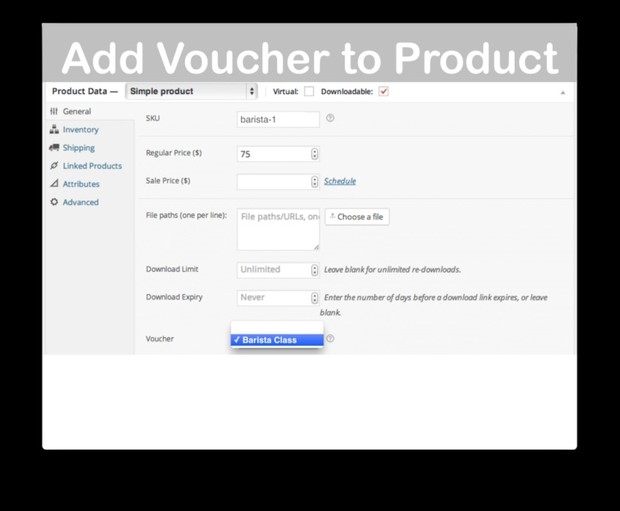The width and height of the screenshot is (620, 511).
Task: Click the Linked Products link icon
Action: tap(54, 166)
